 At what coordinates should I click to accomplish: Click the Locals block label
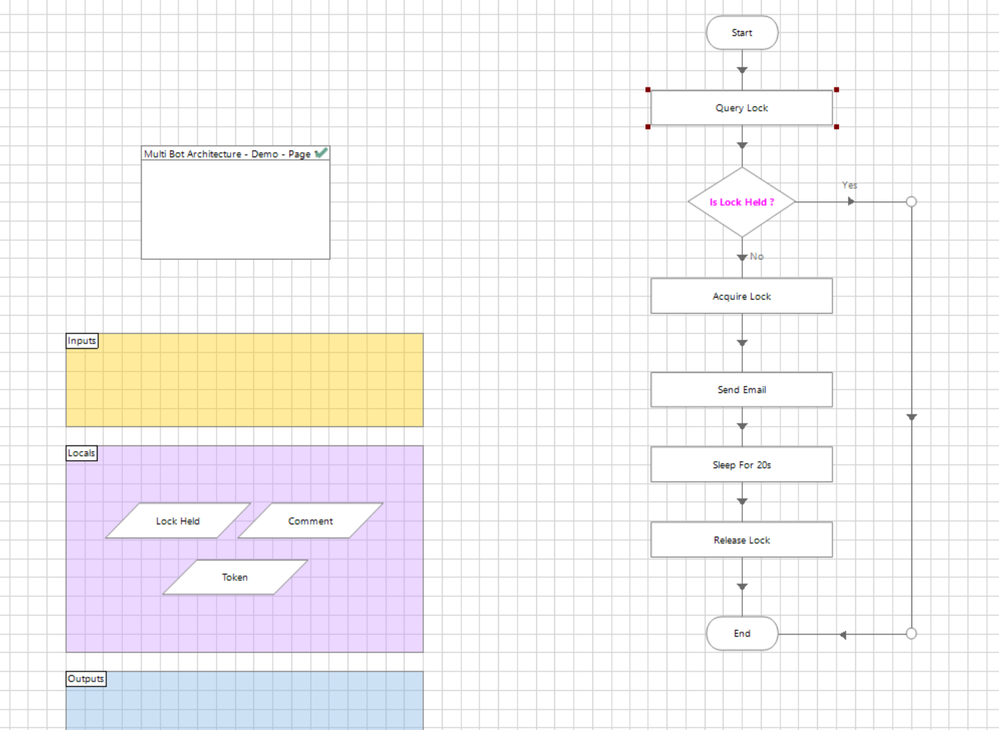tap(82, 453)
